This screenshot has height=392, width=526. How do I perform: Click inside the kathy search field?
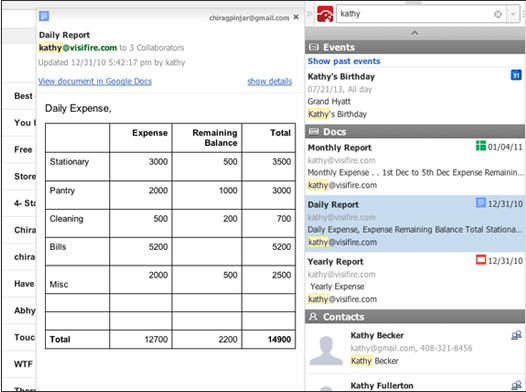coord(414,14)
